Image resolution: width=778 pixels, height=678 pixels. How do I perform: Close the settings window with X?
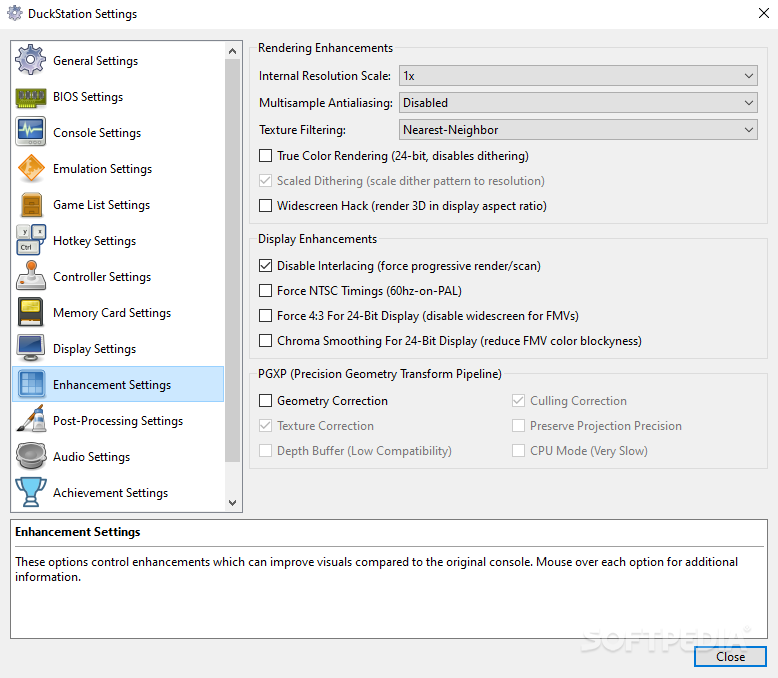(764, 13)
